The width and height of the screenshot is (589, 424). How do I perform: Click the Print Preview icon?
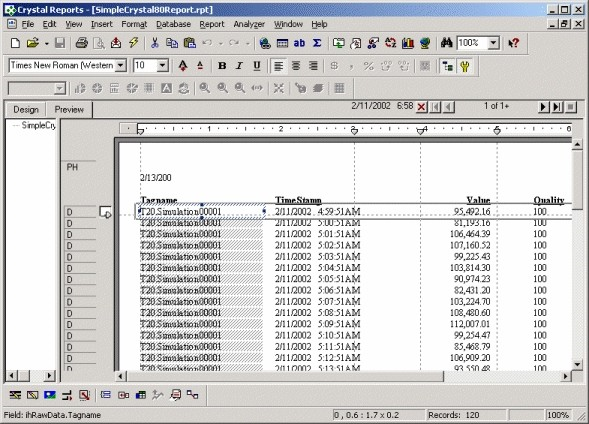(99, 43)
